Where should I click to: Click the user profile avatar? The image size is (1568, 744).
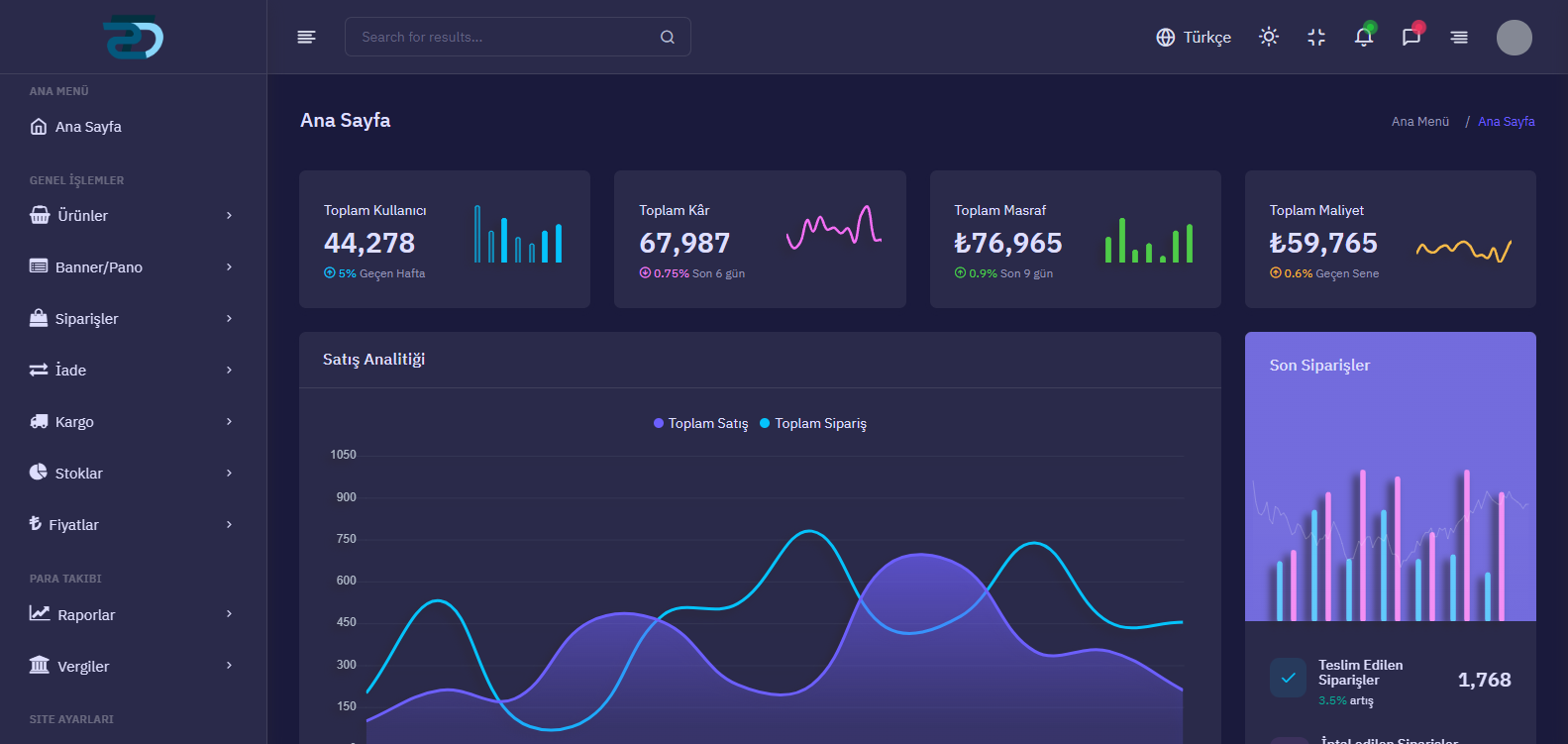click(1514, 38)
